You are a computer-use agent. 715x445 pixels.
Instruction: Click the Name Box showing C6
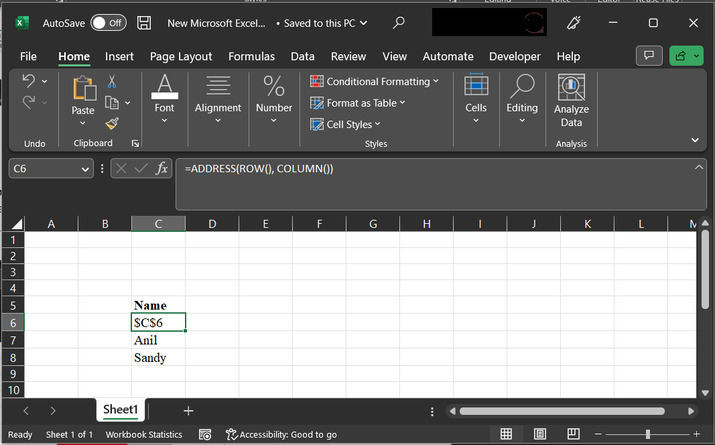pos(43,169)
